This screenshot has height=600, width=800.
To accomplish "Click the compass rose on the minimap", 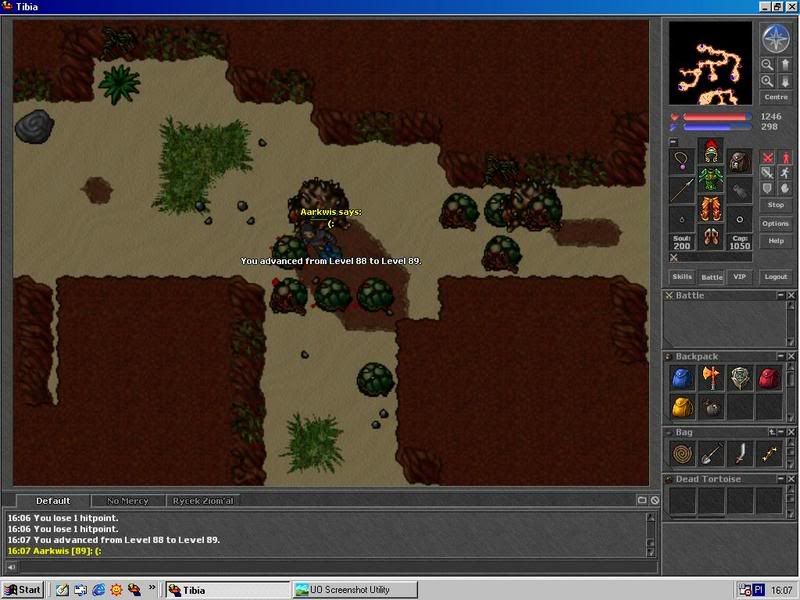I will click(x=776, y=38).
